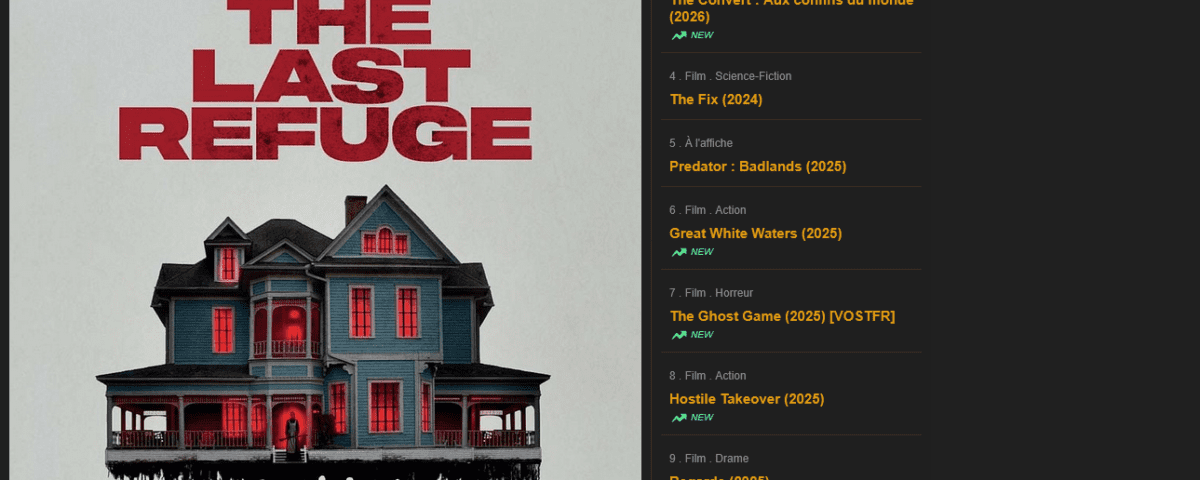1200x480 pixels.
Task: Click the NEW trend icon under Hostile Takeover
Action: (679, 418)
